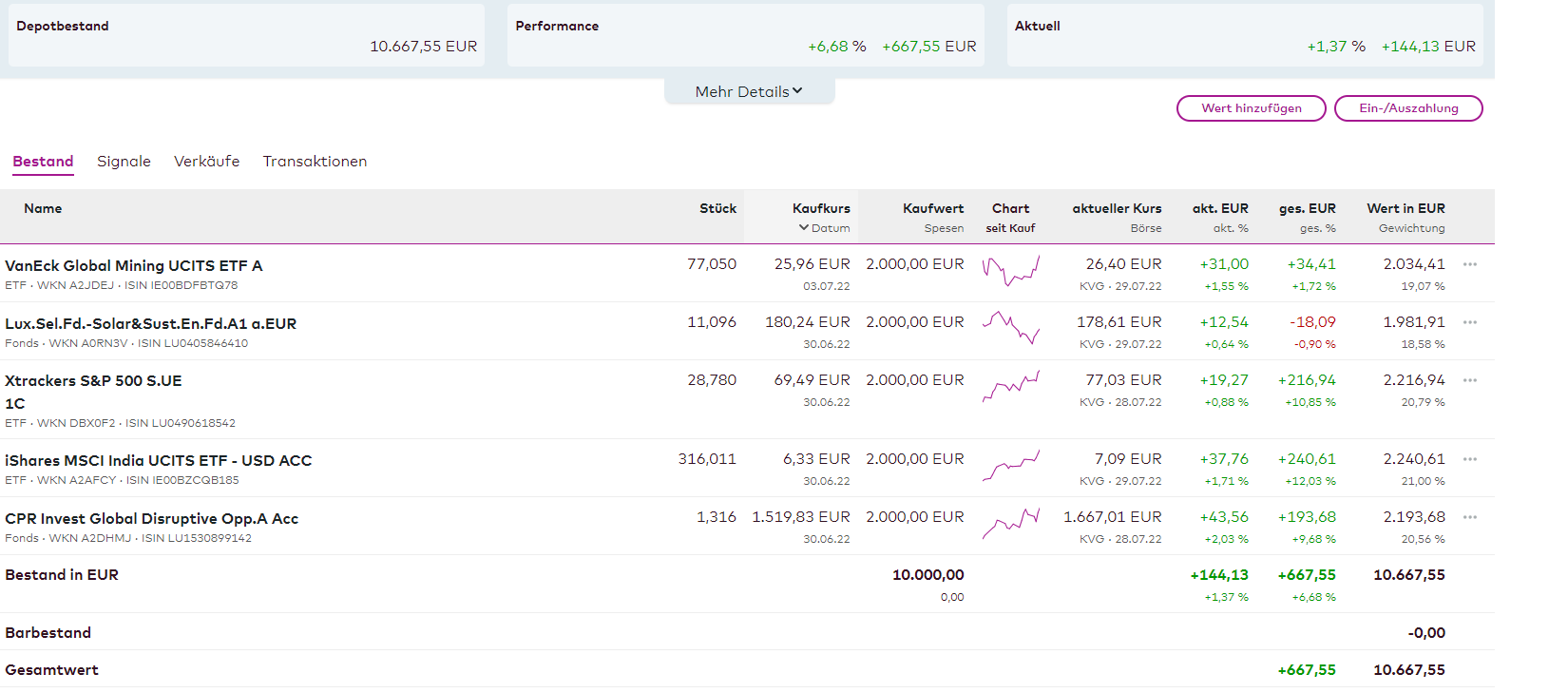This screenshot has width=1568, height=693.
Task: Open the CPR Invest Global Disruptive fund link
Action: tap(151, 518)
